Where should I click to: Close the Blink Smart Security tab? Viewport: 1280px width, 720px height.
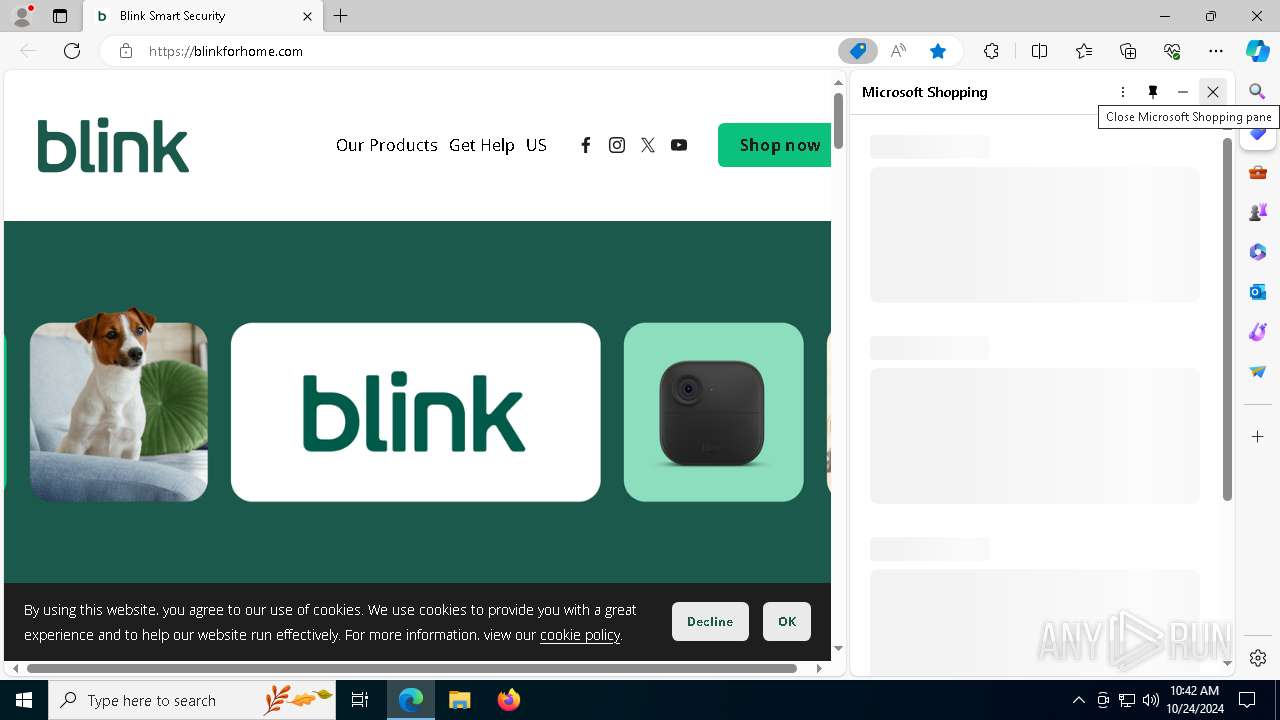(x=307, y=16)
